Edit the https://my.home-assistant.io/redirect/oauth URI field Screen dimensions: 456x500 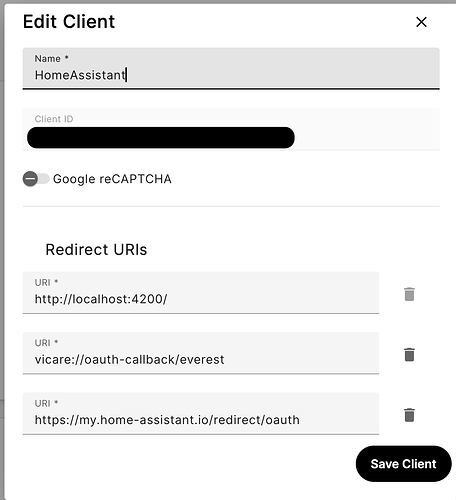201,413
